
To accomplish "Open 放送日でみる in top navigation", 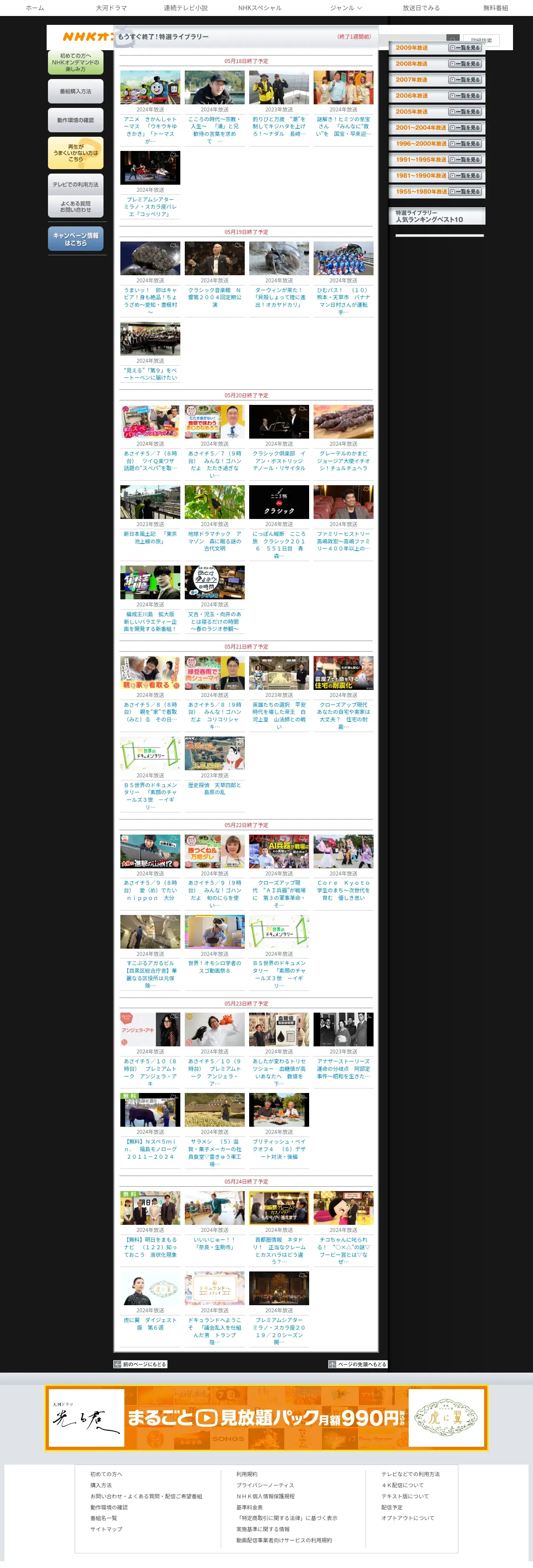I will pos(421,8).
